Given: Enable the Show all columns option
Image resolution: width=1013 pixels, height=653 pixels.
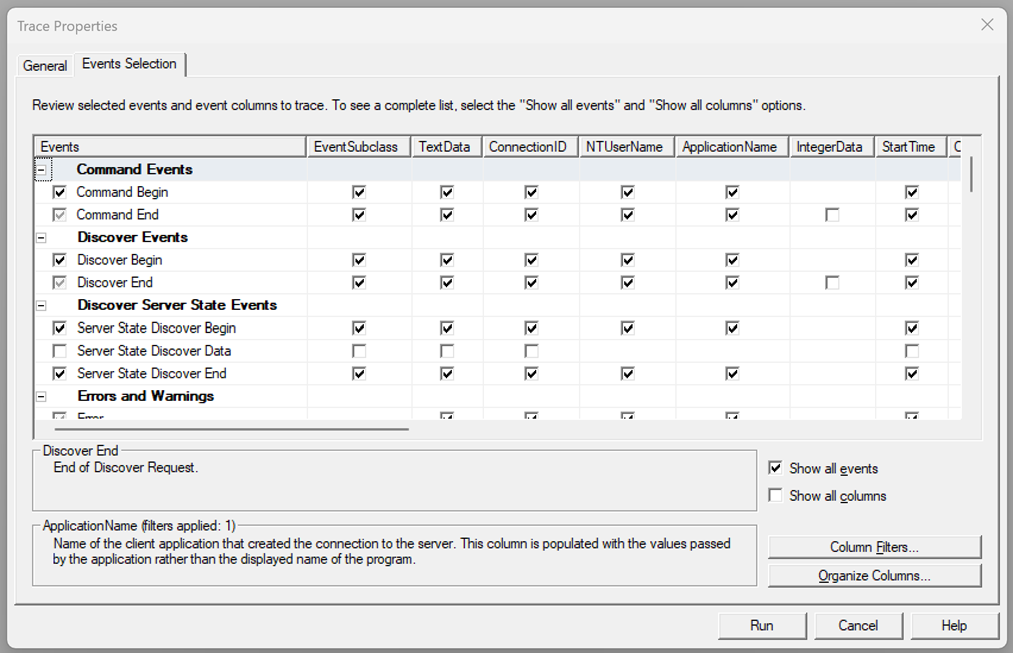Looking at the screenshot, I should click(x=775, y=495).
